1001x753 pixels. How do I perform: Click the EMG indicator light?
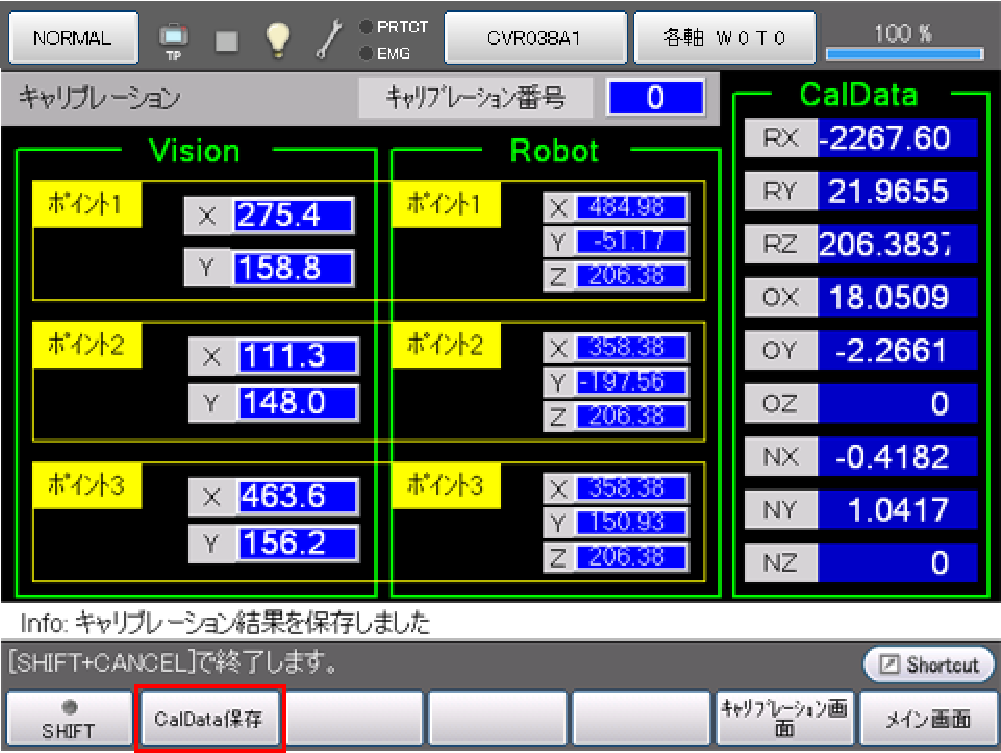[366, 53]
